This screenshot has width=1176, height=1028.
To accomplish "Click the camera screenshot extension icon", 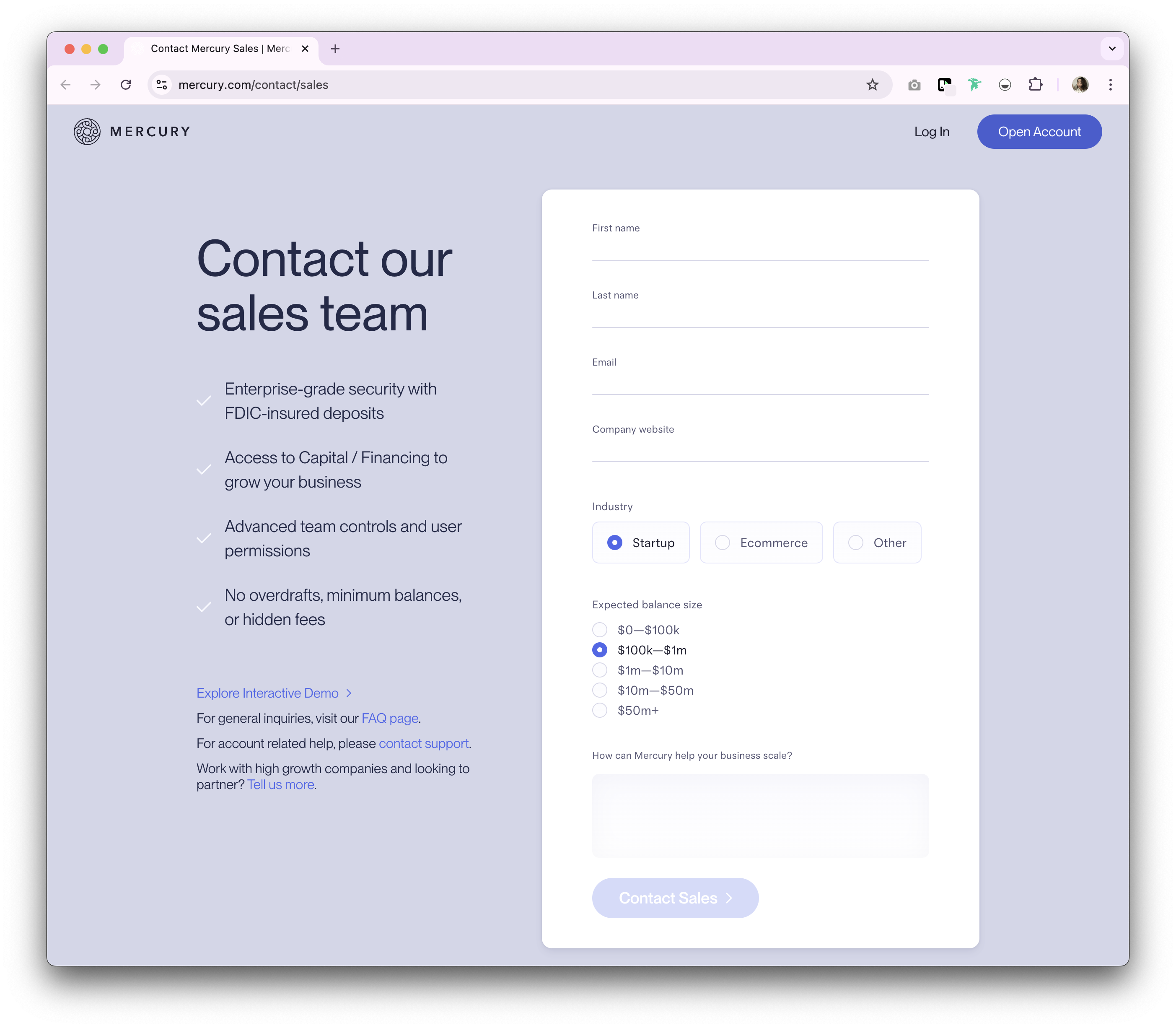I will pyautogui.click(x=914, y=85).
